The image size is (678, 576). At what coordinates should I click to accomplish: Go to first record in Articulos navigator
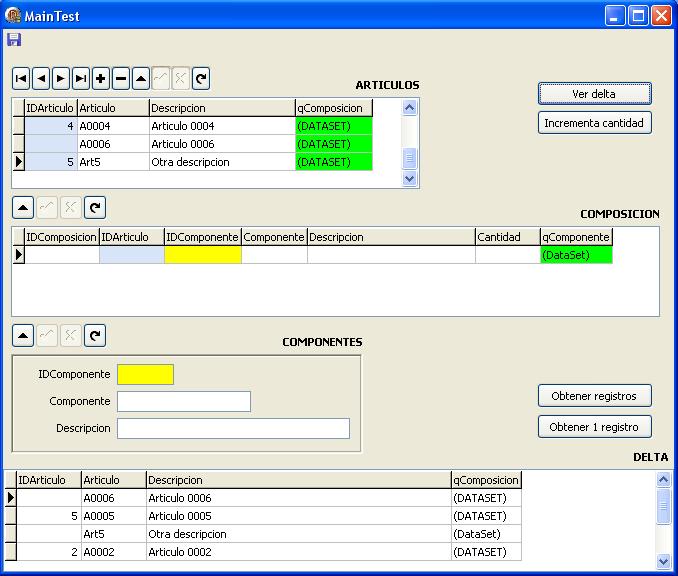(x=21, y=78)
